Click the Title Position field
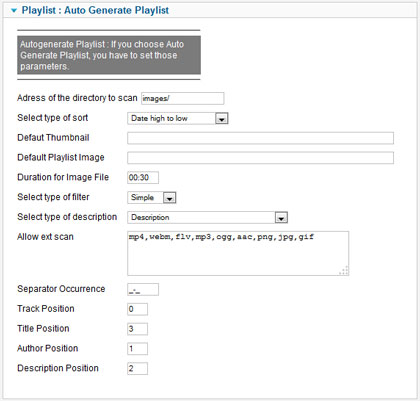The height and width of the screenshot is (401, 420). tap(137, 329)
